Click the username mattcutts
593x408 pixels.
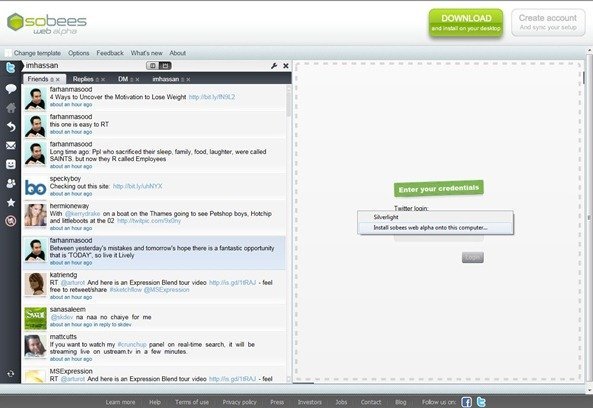click(x=63, y=337)
